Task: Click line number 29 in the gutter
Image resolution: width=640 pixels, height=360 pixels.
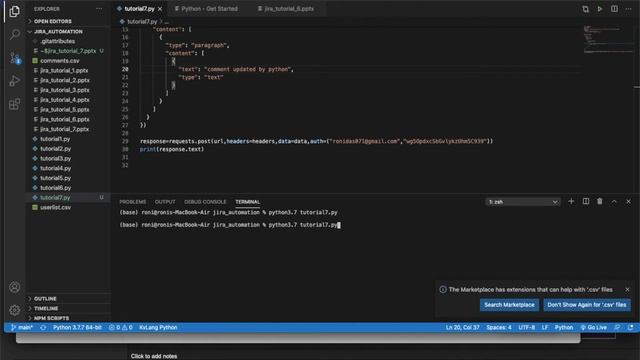Action: 125,141
